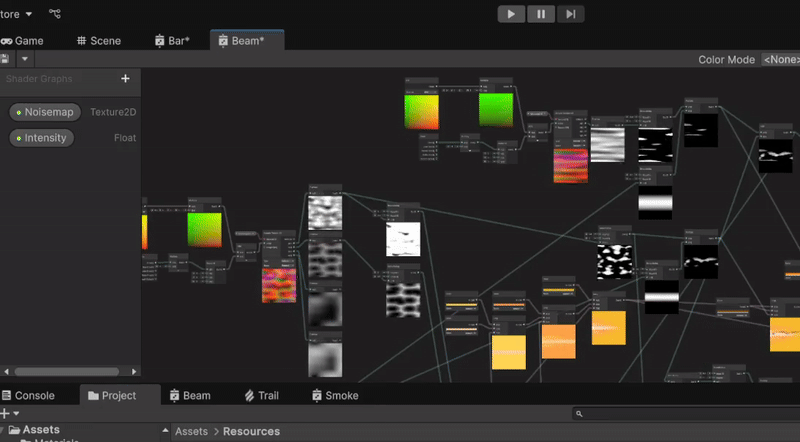The width and height of the screenshot is (800, 442).
Task: Open the Console tab
Action: [28, 396]
